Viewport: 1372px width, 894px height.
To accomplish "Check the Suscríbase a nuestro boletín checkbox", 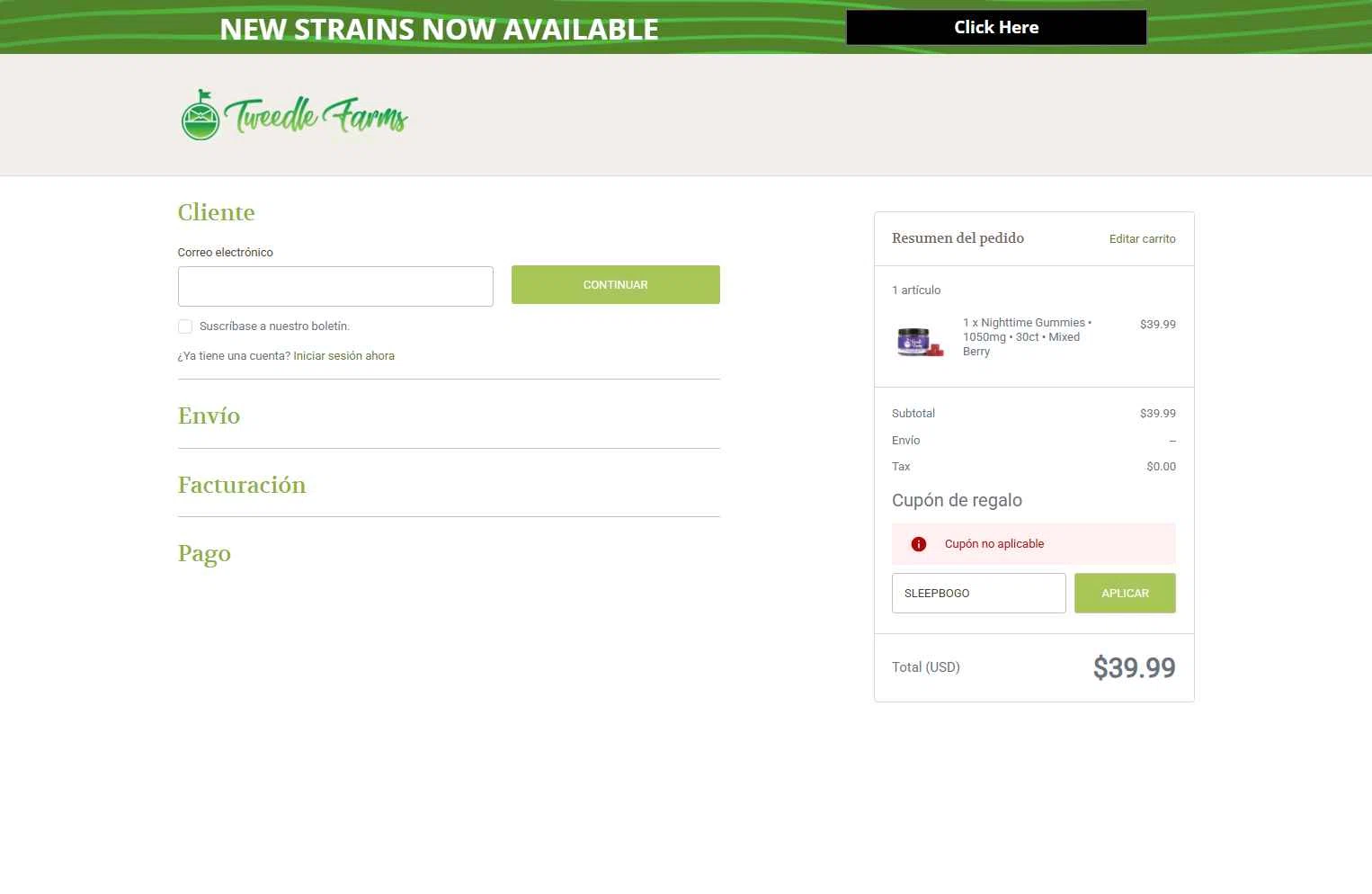I will pos(185,326).
